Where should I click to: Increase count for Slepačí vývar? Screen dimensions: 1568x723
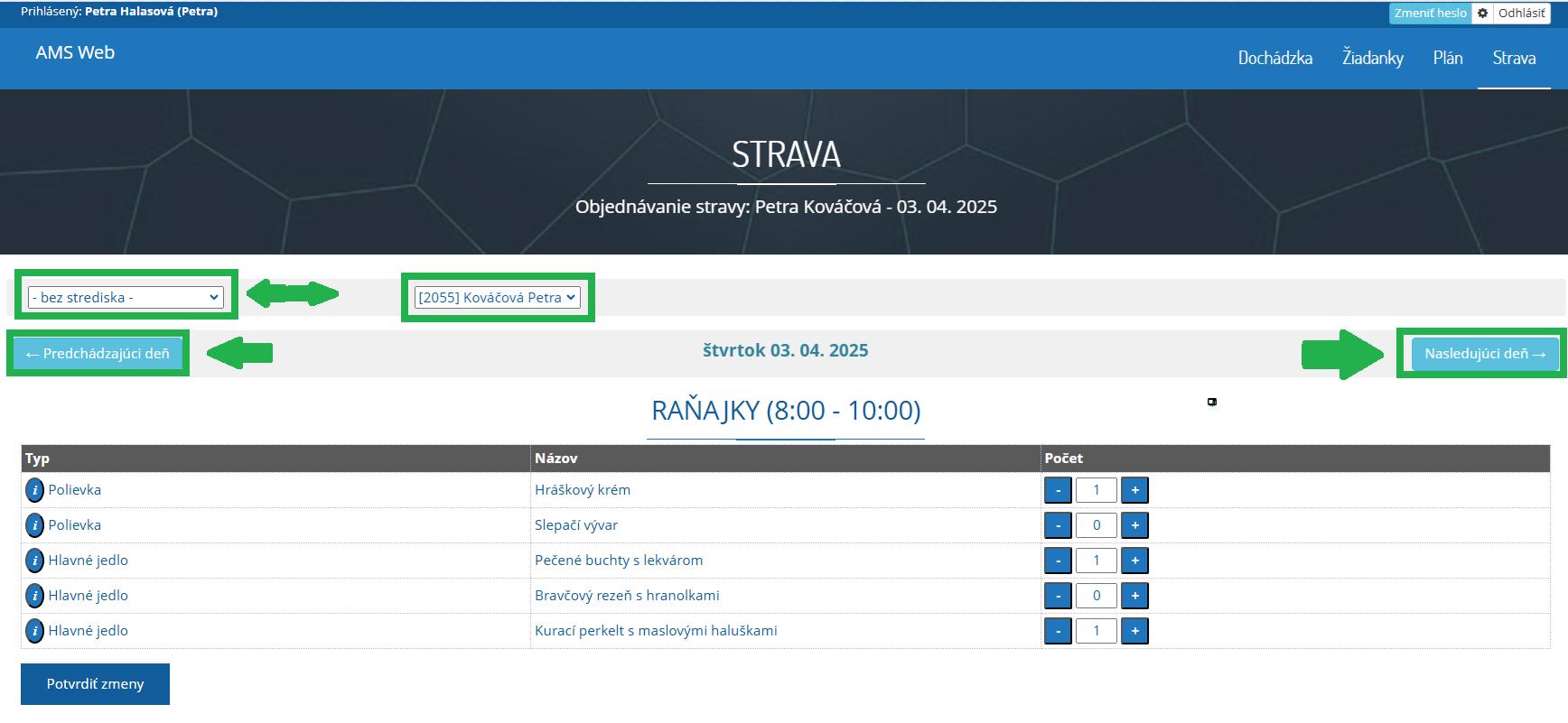tap(1134, 525)
